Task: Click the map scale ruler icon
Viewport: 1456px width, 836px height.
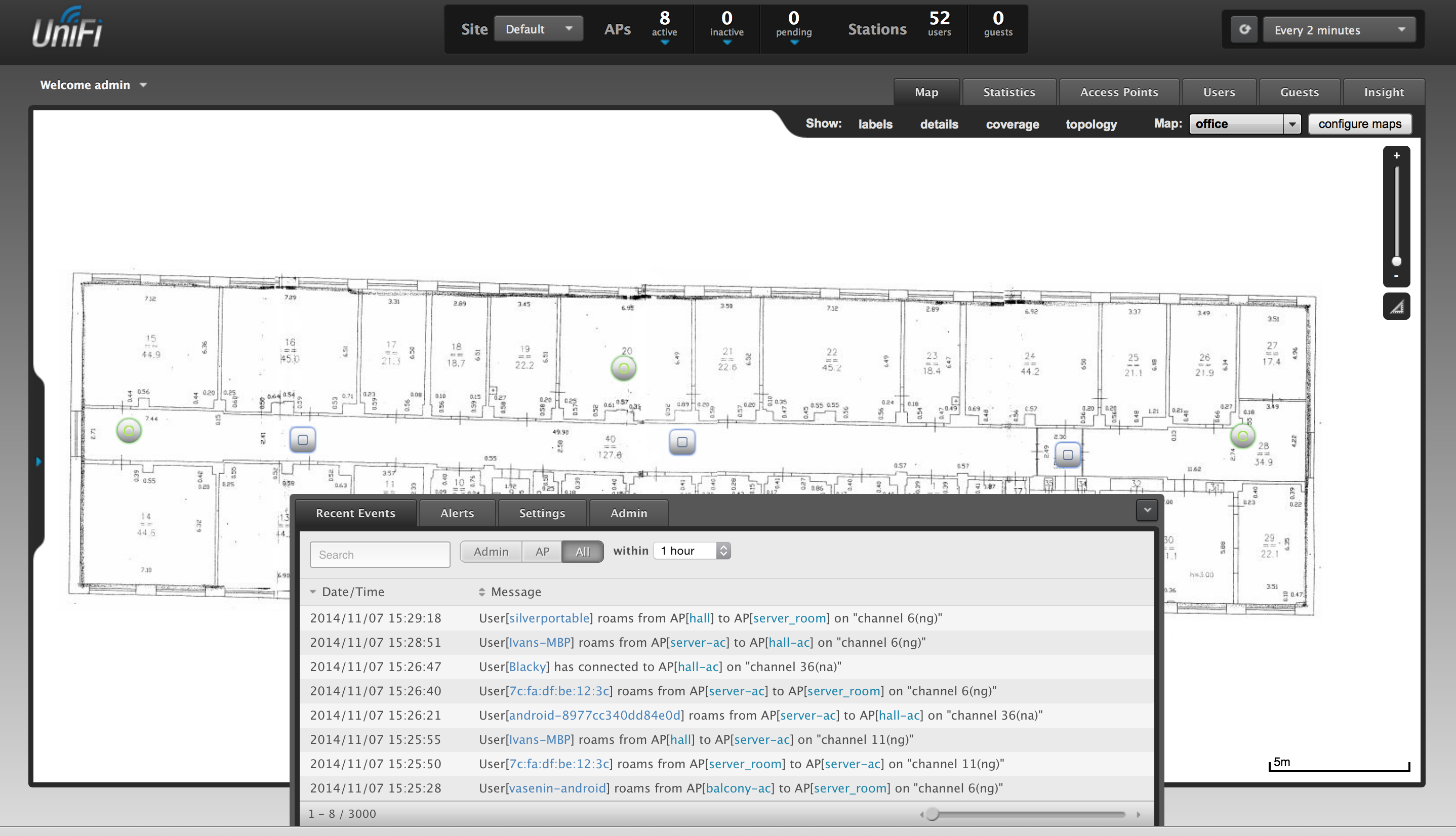Action: tap(1396, 307)
